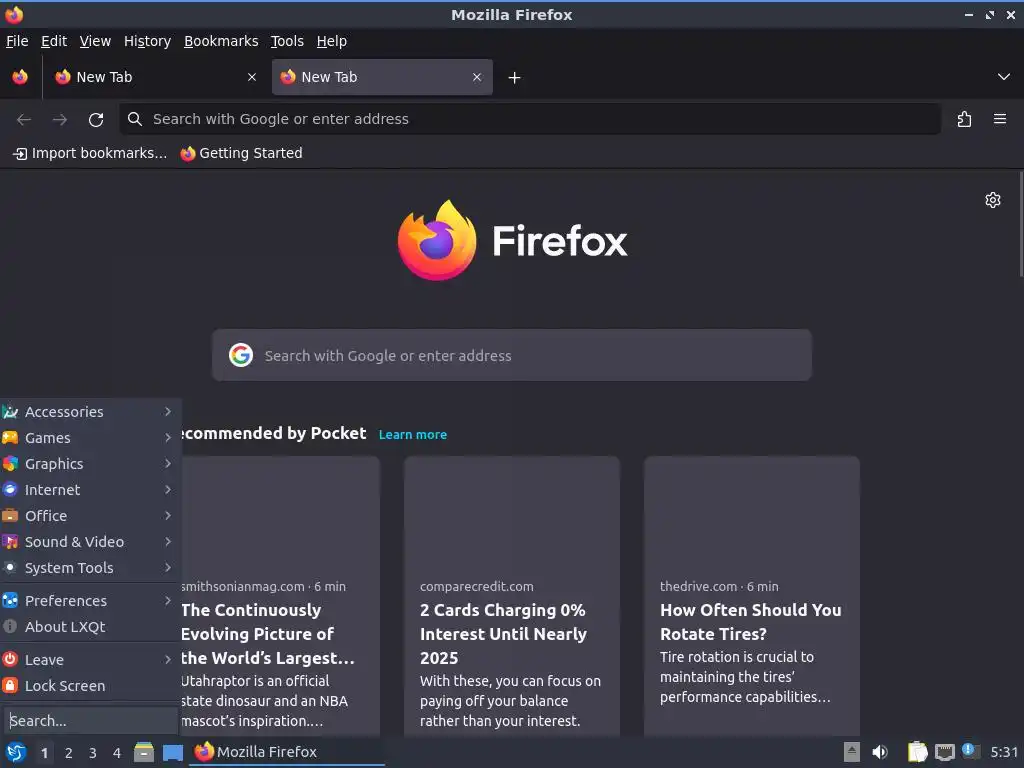The image size is (1024, 768).
Task: Go back with the back arrow
Action: click(24, 120)
